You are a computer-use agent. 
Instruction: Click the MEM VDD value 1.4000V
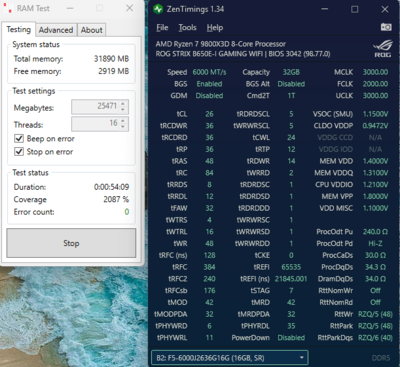coord(375,161)
